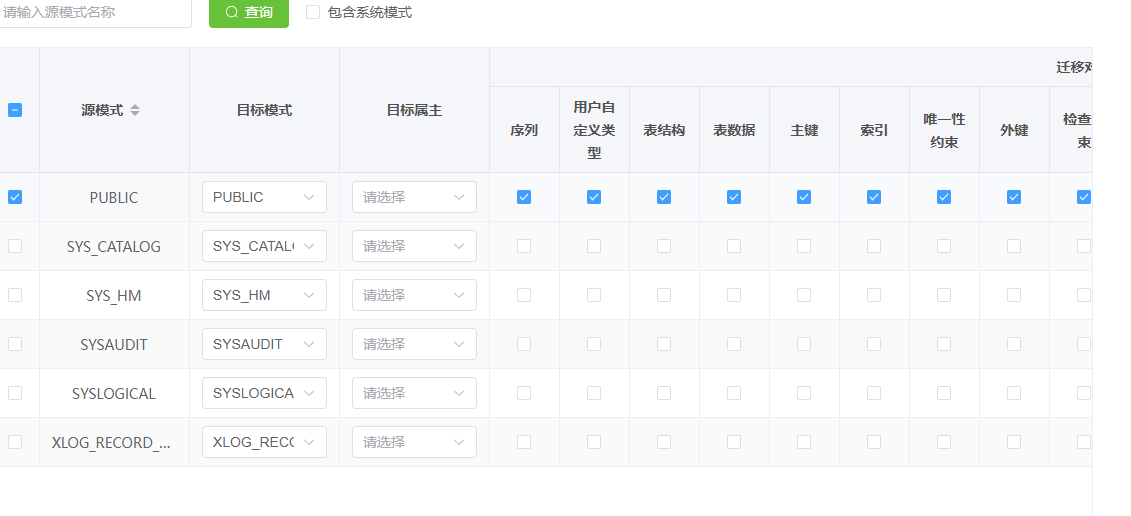Screen dimensions: 1131x516
Task: Sort by 源模式 column sort icon
Action: [135, 110]
